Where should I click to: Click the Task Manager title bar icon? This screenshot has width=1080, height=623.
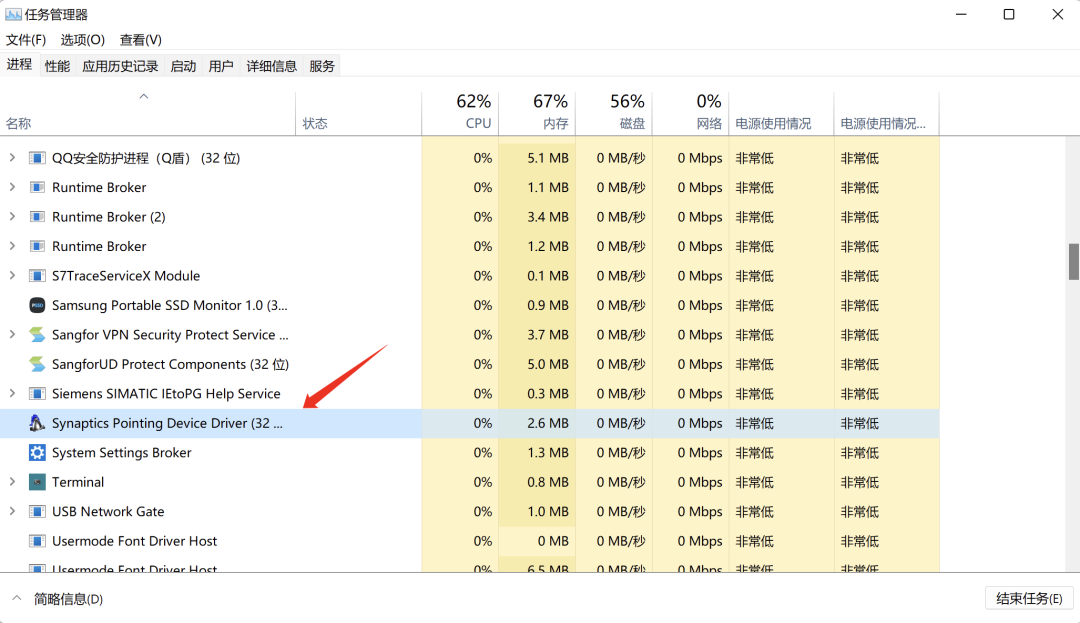click(x=13, y=14)
